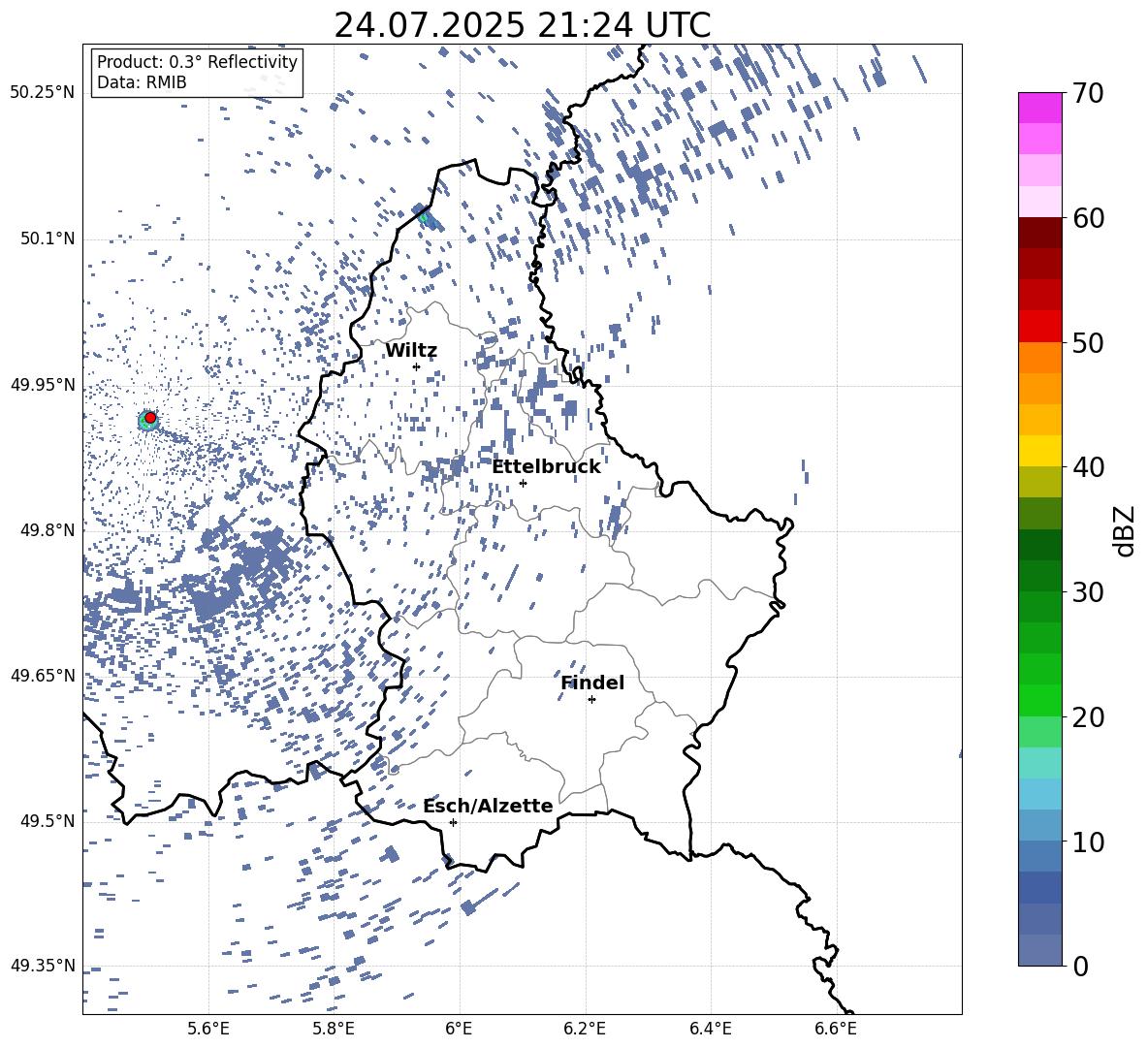The image size is (1148, 1048).
Task: Click the 6.2°E longitude label
Action: [585, 1029]
